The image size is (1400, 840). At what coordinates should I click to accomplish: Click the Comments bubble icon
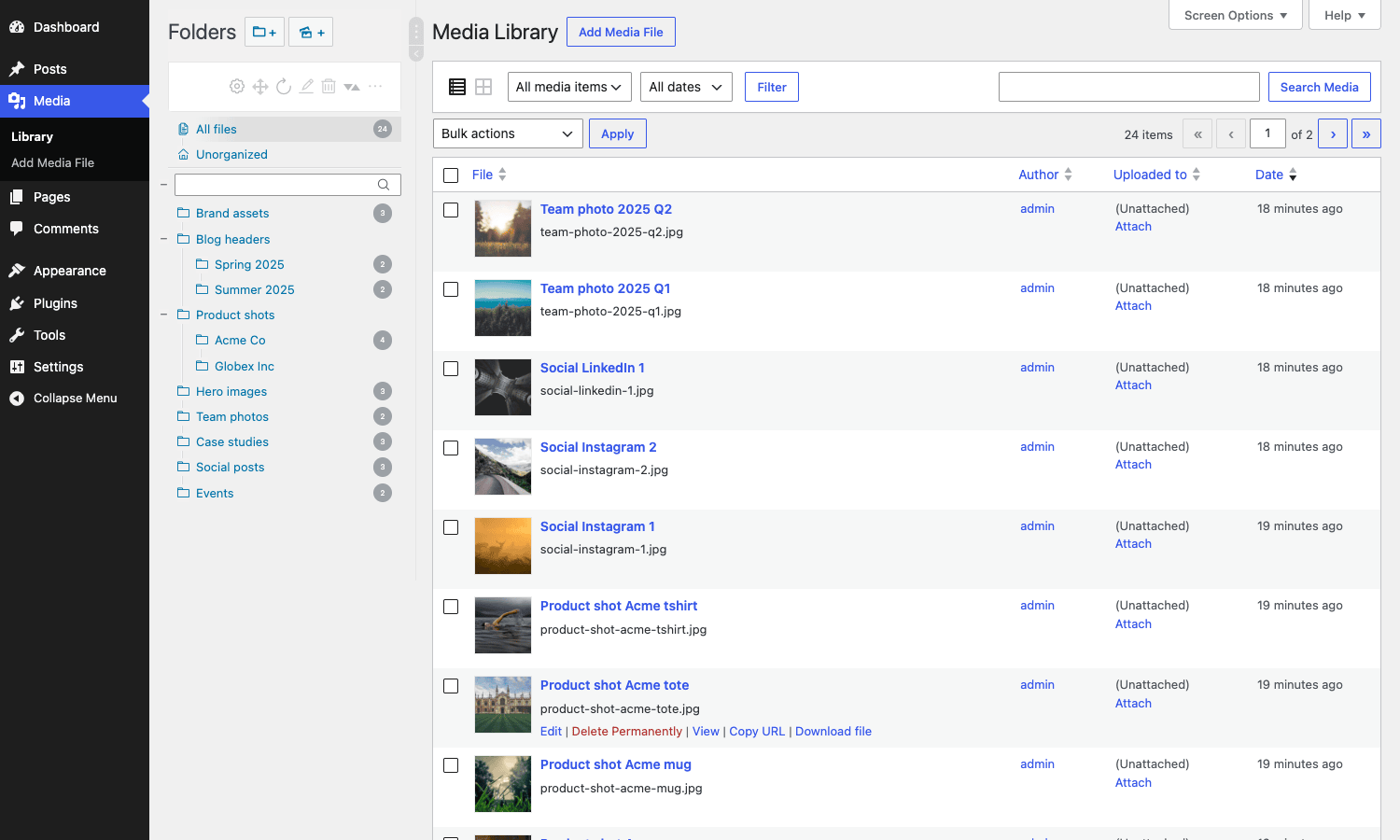17,229
